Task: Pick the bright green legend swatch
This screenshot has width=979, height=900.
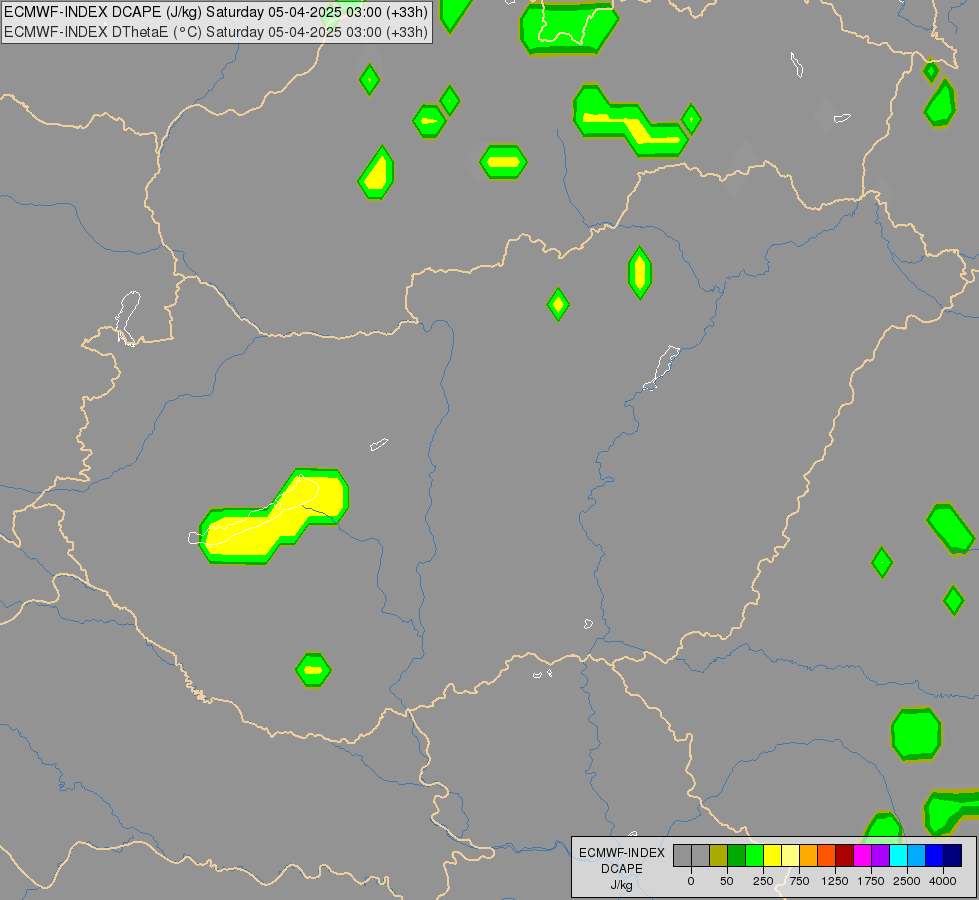Action: 755,856
